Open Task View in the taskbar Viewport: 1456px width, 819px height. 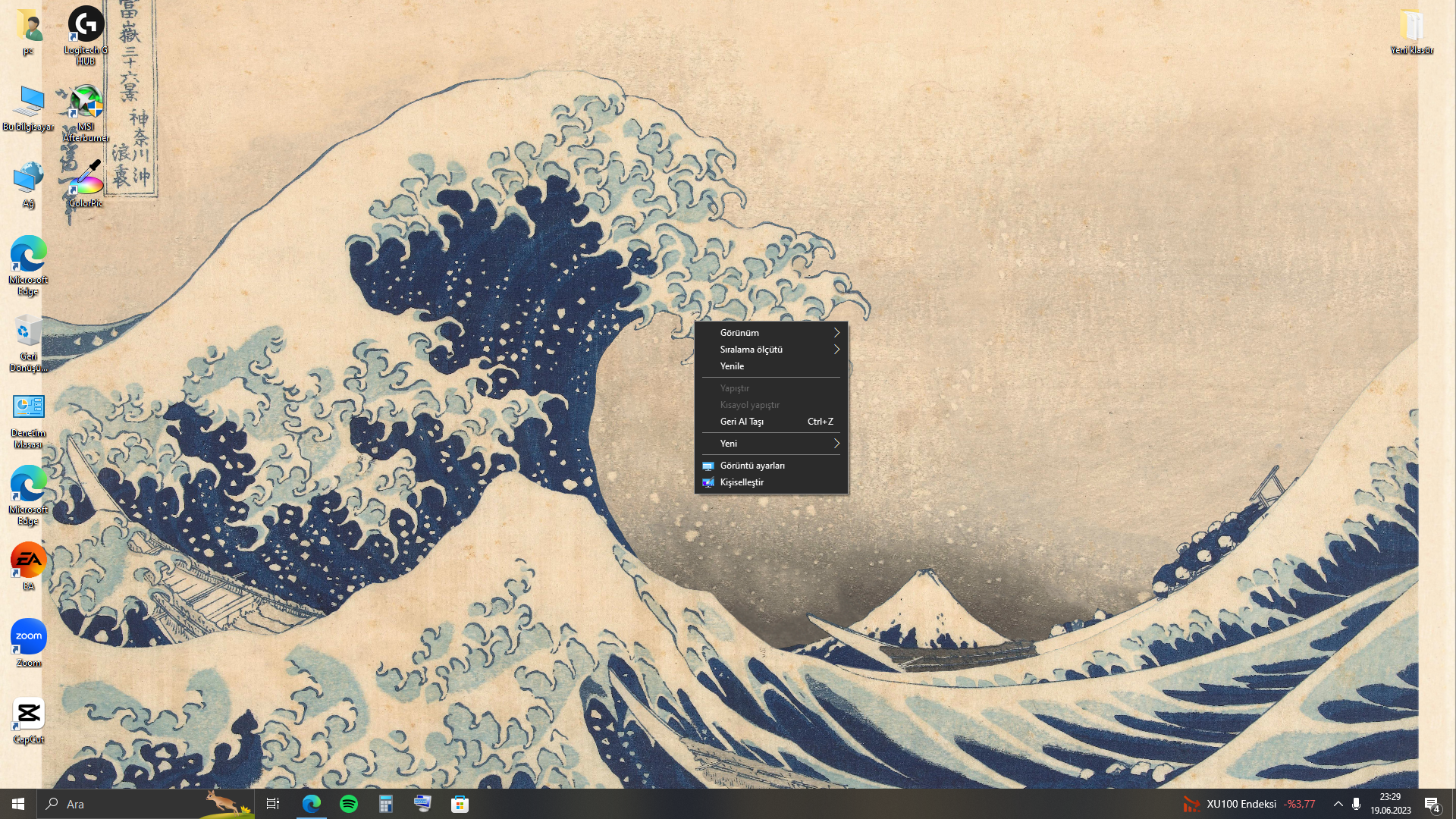pos(273,804)
